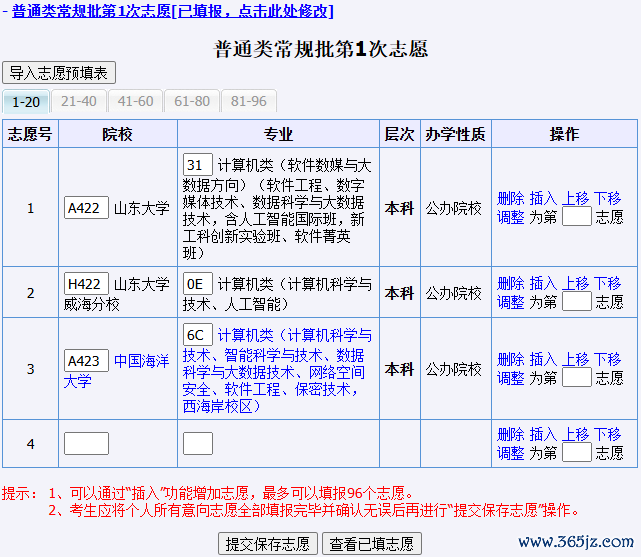This screenshot has width=641, height=557.
Task: Click 插入 for wish number 3
Action: tap(543, 359)
